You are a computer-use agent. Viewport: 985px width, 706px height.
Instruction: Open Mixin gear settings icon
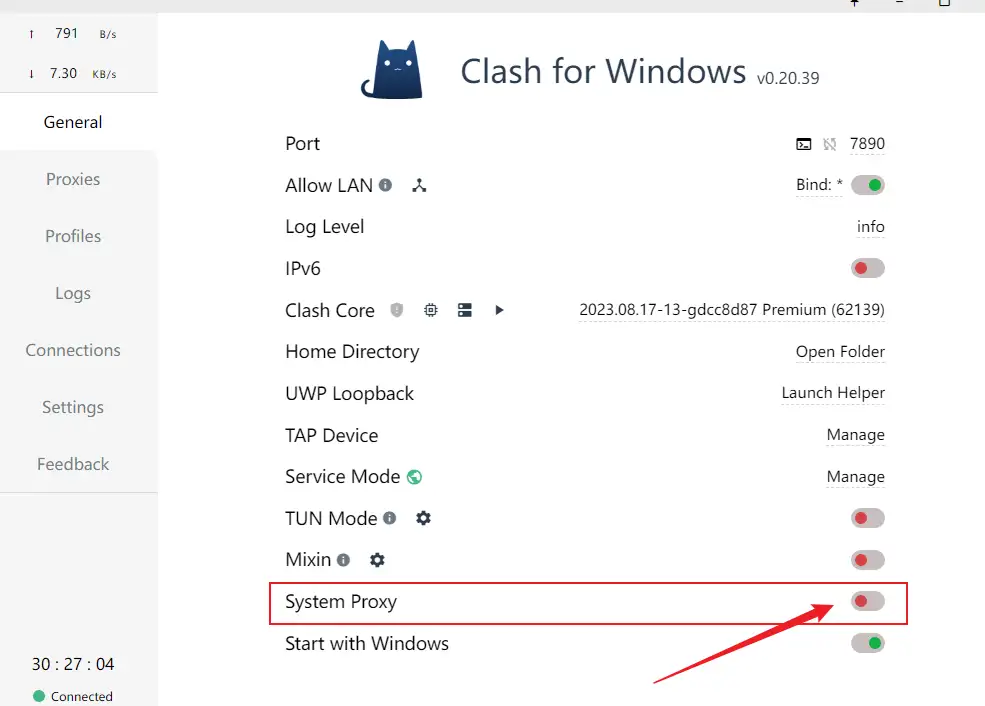tap(377, 560)
